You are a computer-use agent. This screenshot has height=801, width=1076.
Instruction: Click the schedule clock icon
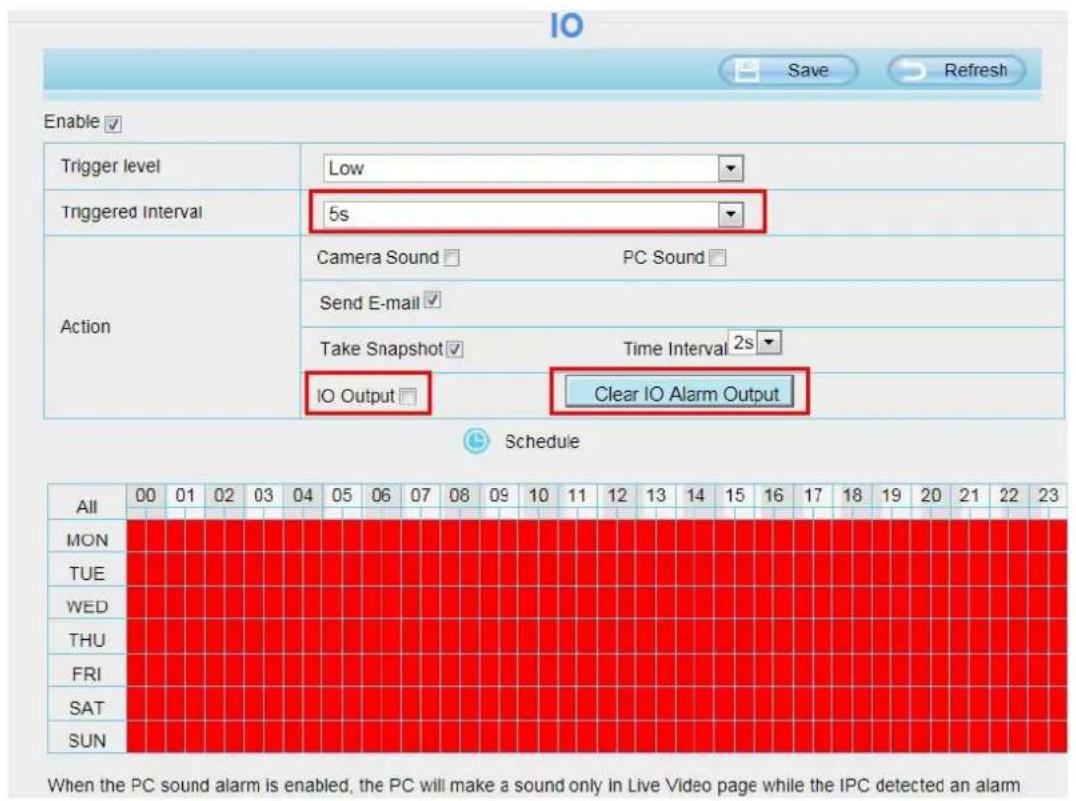(476, 441)
